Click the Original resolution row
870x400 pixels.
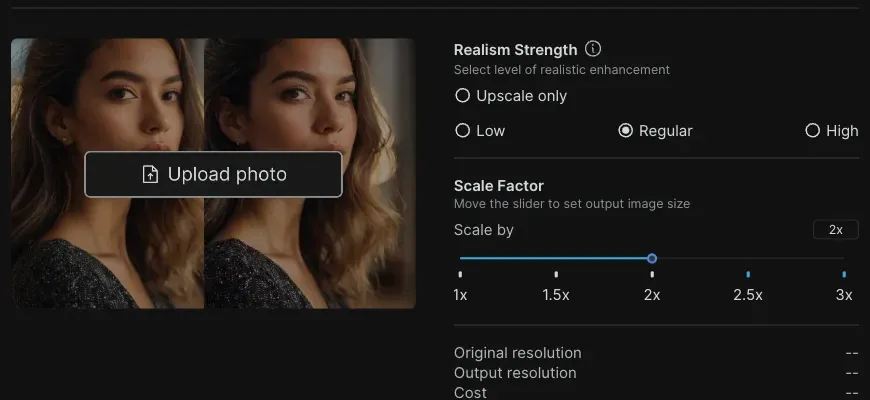pos(656,353)
